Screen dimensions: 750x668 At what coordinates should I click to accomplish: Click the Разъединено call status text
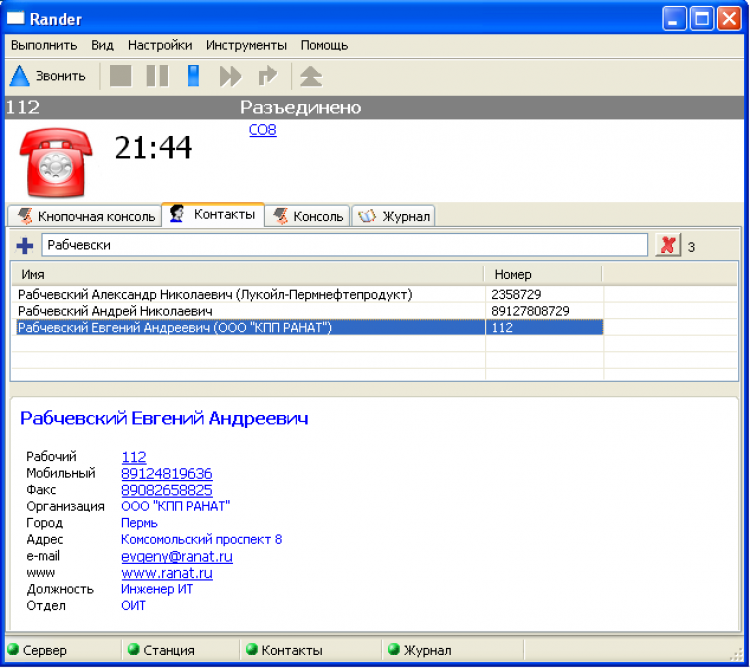point(300,107)
